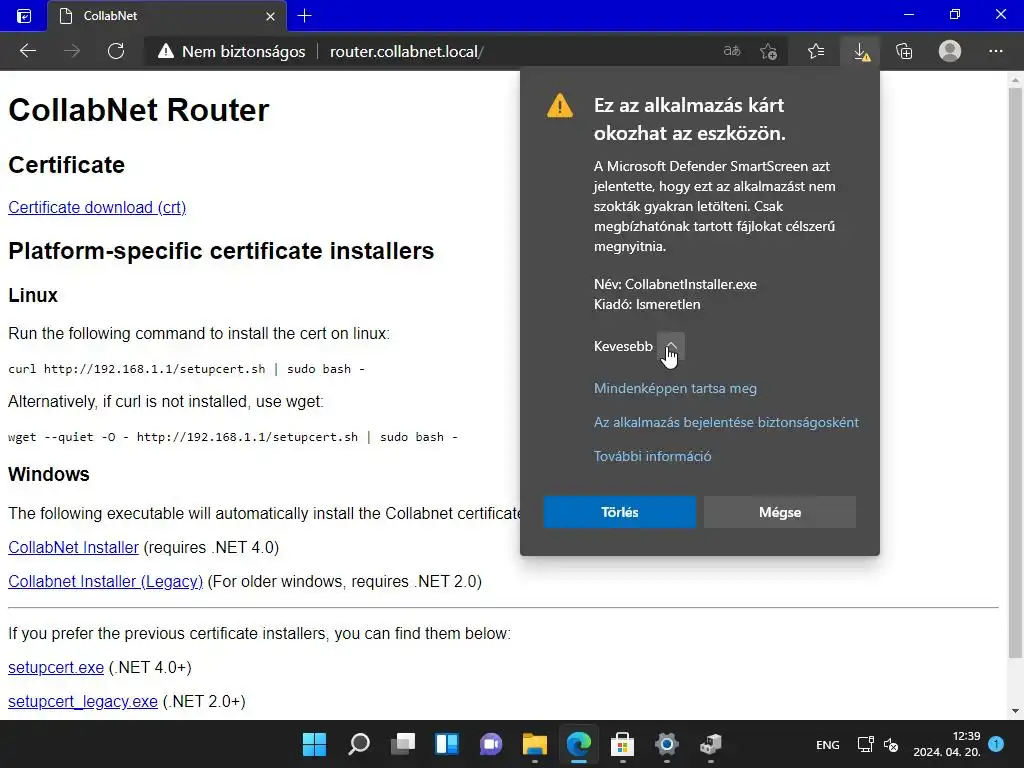Click Az alkalmazás bejelentése biztonságosként link

point(726,422)
